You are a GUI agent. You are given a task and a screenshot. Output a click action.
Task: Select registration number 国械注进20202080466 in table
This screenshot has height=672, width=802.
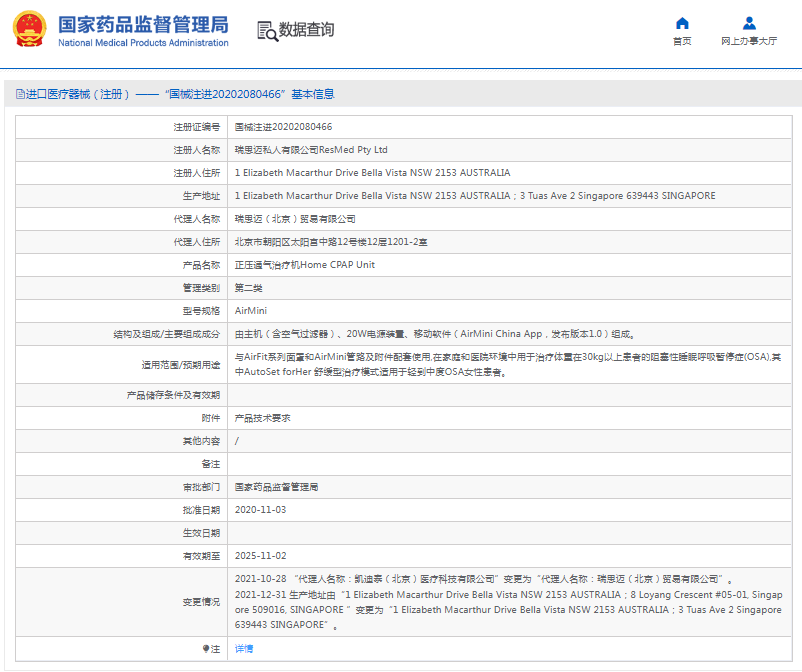point(283,127)
